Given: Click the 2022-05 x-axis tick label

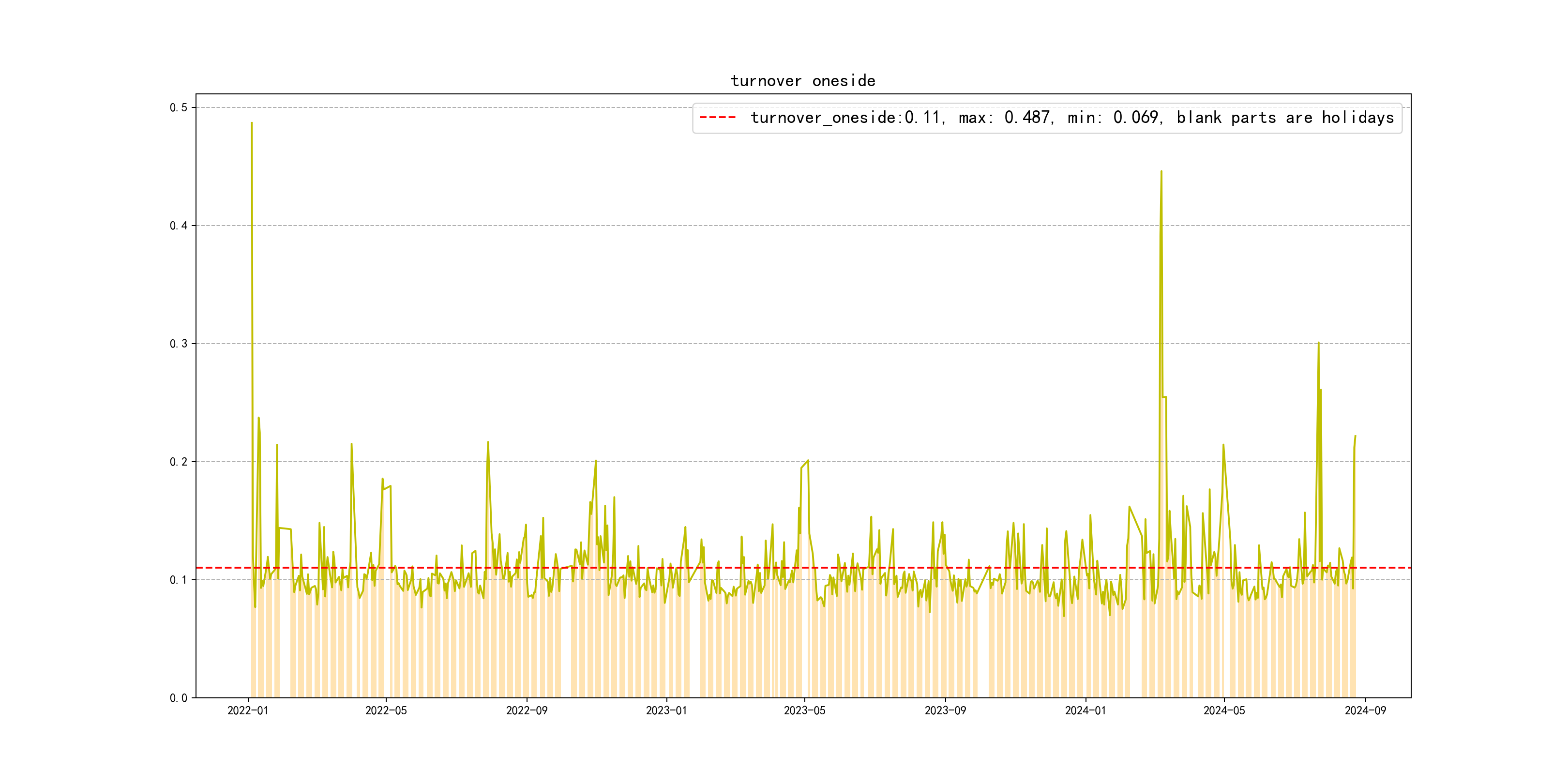Looking at the screenshot, I should click(x=386, y=710).
